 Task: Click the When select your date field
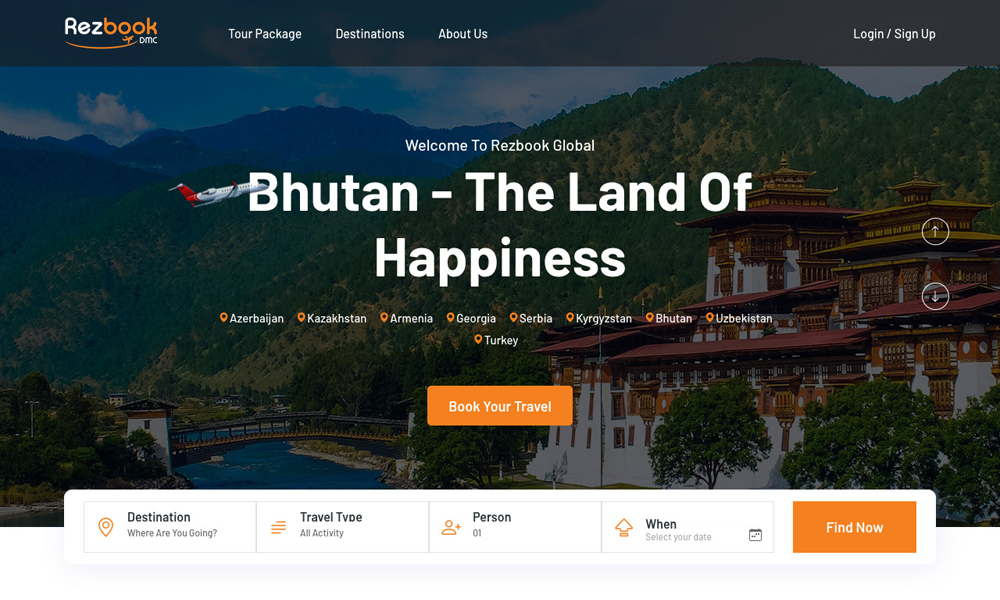(688, 527)
